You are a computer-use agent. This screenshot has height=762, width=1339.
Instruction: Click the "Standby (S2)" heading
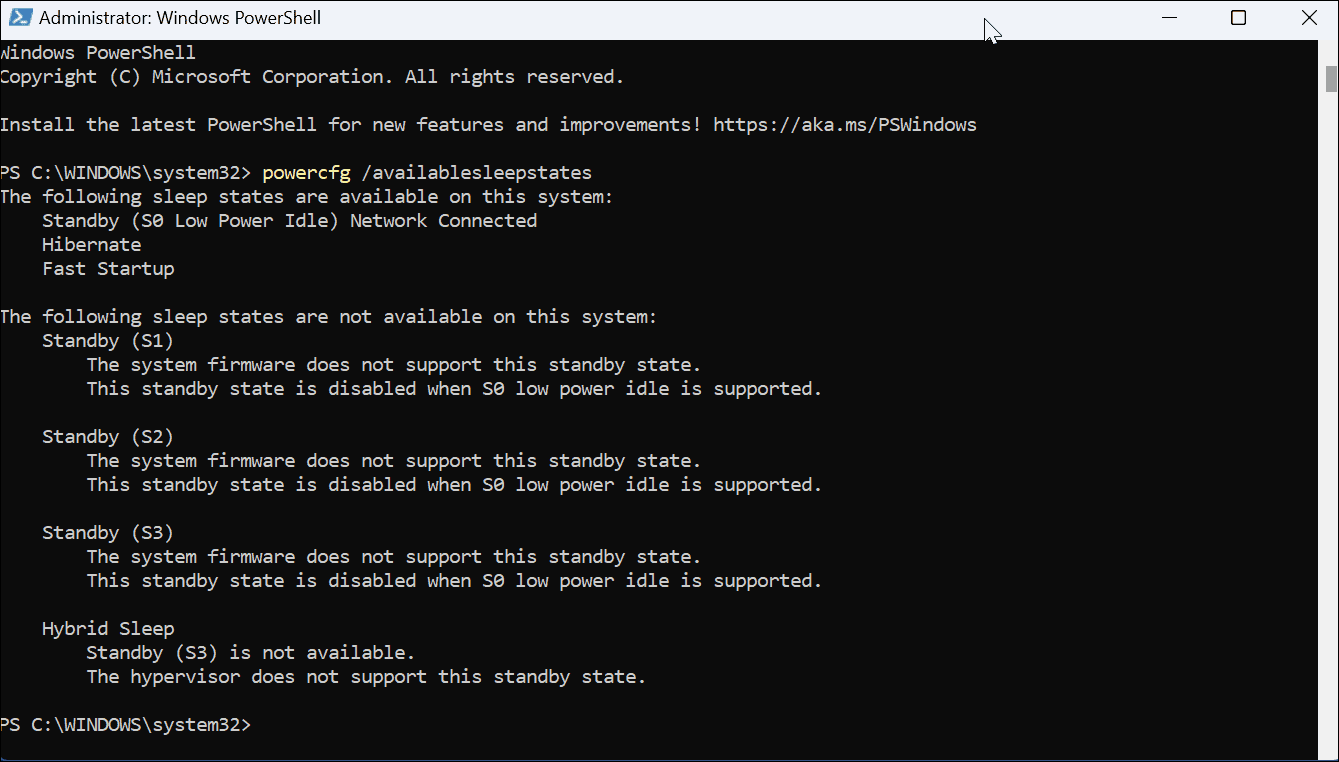tap(108, 437)
